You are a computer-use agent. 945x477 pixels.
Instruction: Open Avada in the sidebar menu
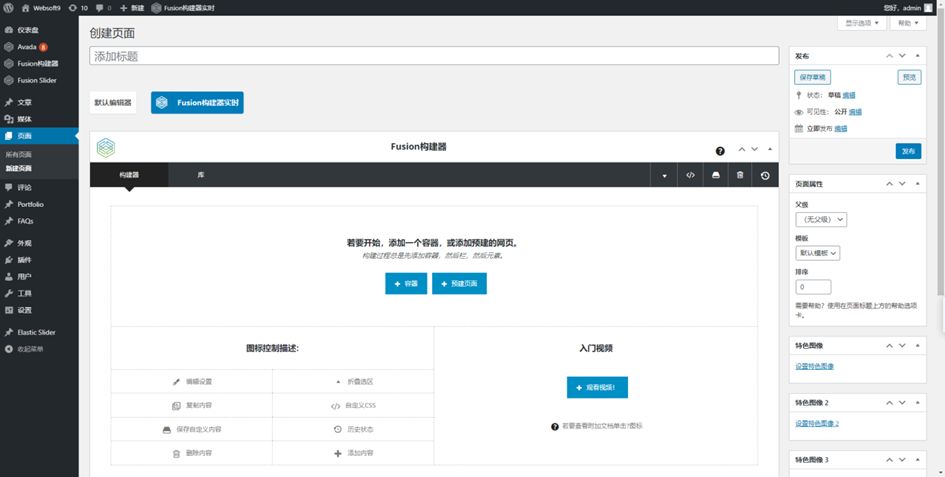coord(27,46)
